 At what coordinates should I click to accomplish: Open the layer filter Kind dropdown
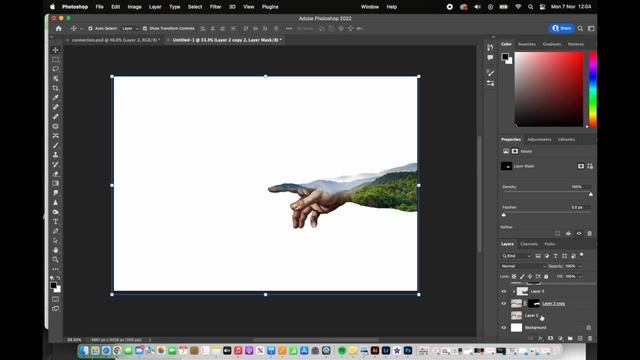tap(516, 256)
